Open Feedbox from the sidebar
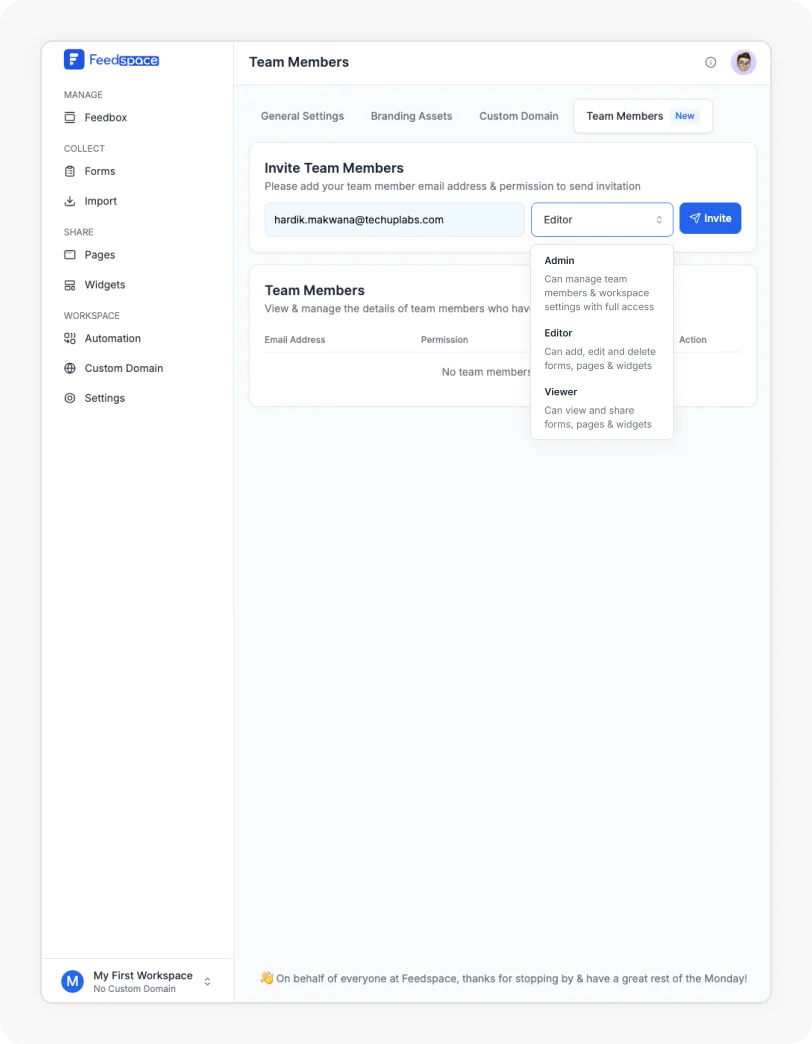 coord(104,117)
